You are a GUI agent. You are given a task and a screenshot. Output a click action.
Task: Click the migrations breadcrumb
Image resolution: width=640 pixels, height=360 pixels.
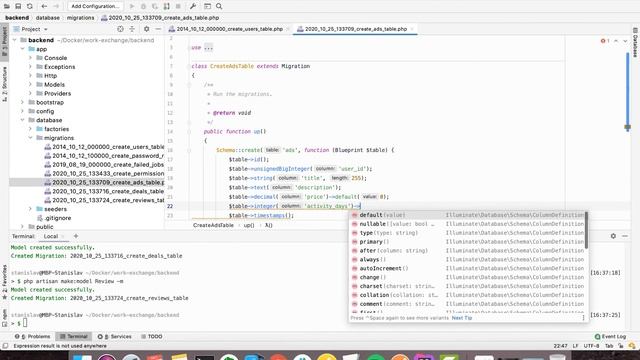[x=80, y=18]
